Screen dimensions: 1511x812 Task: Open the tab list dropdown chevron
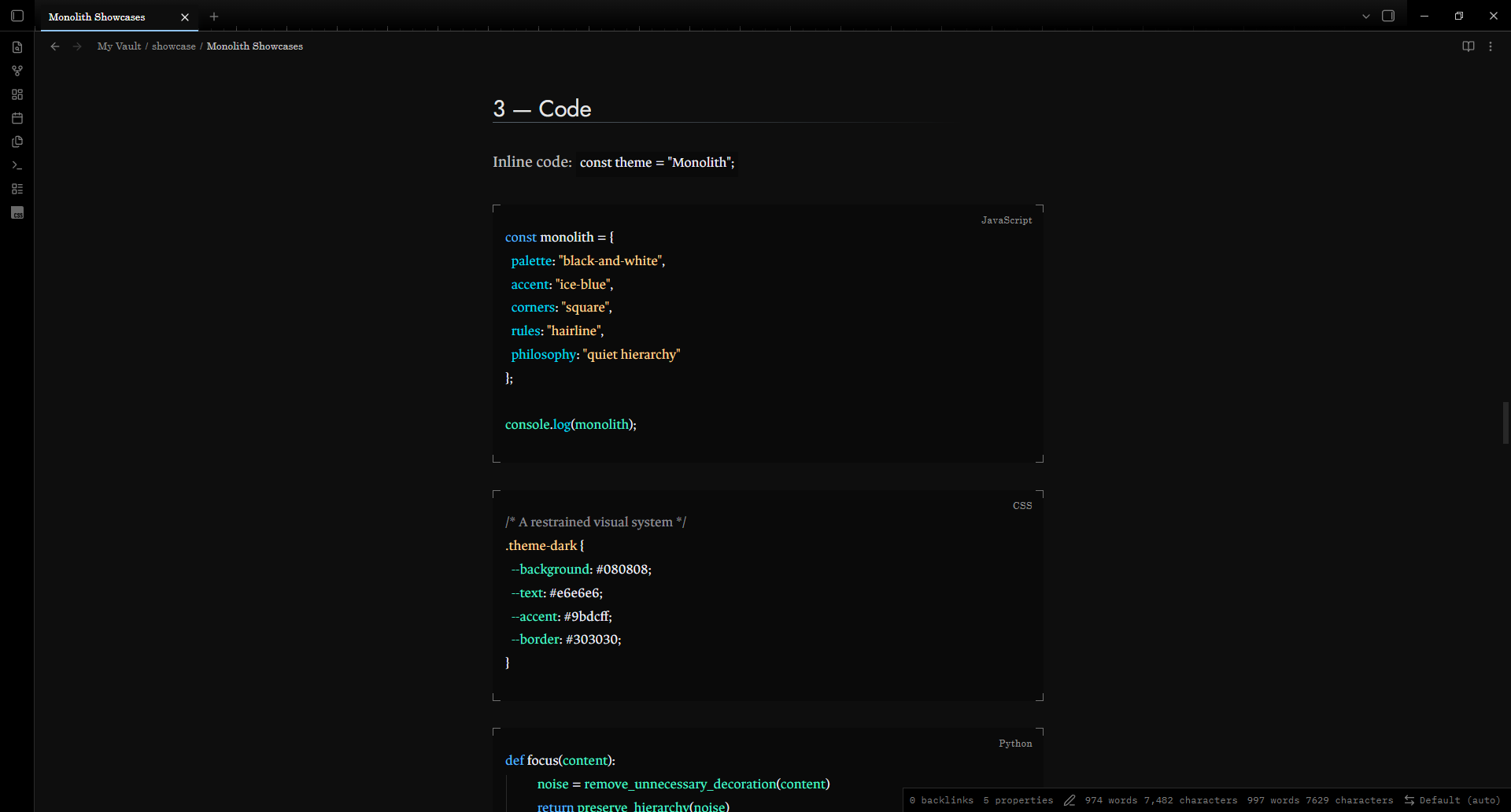pos(1366,17)
